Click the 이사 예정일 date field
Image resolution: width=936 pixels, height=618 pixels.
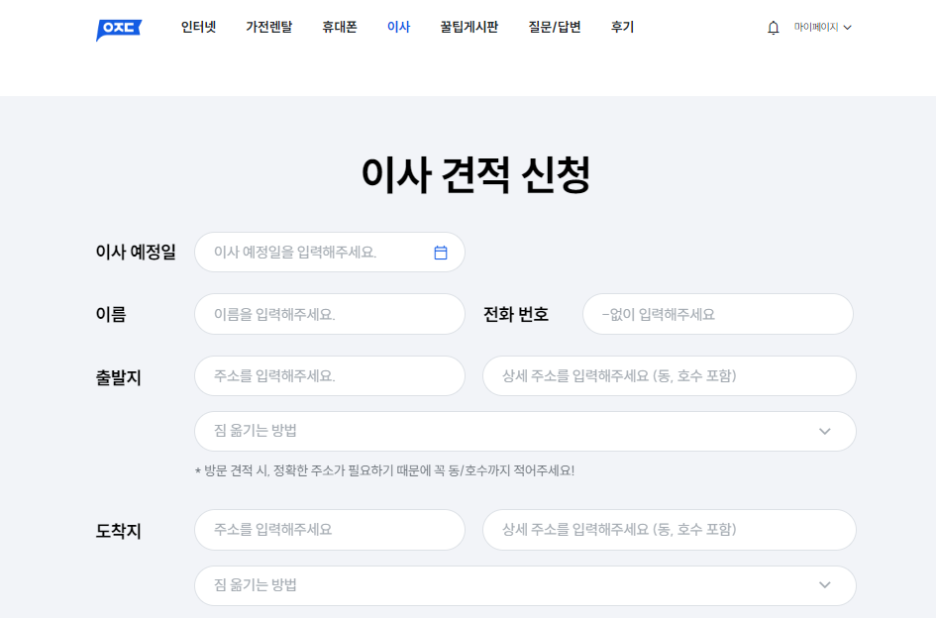pyautogui.click(x=330, y=252)
